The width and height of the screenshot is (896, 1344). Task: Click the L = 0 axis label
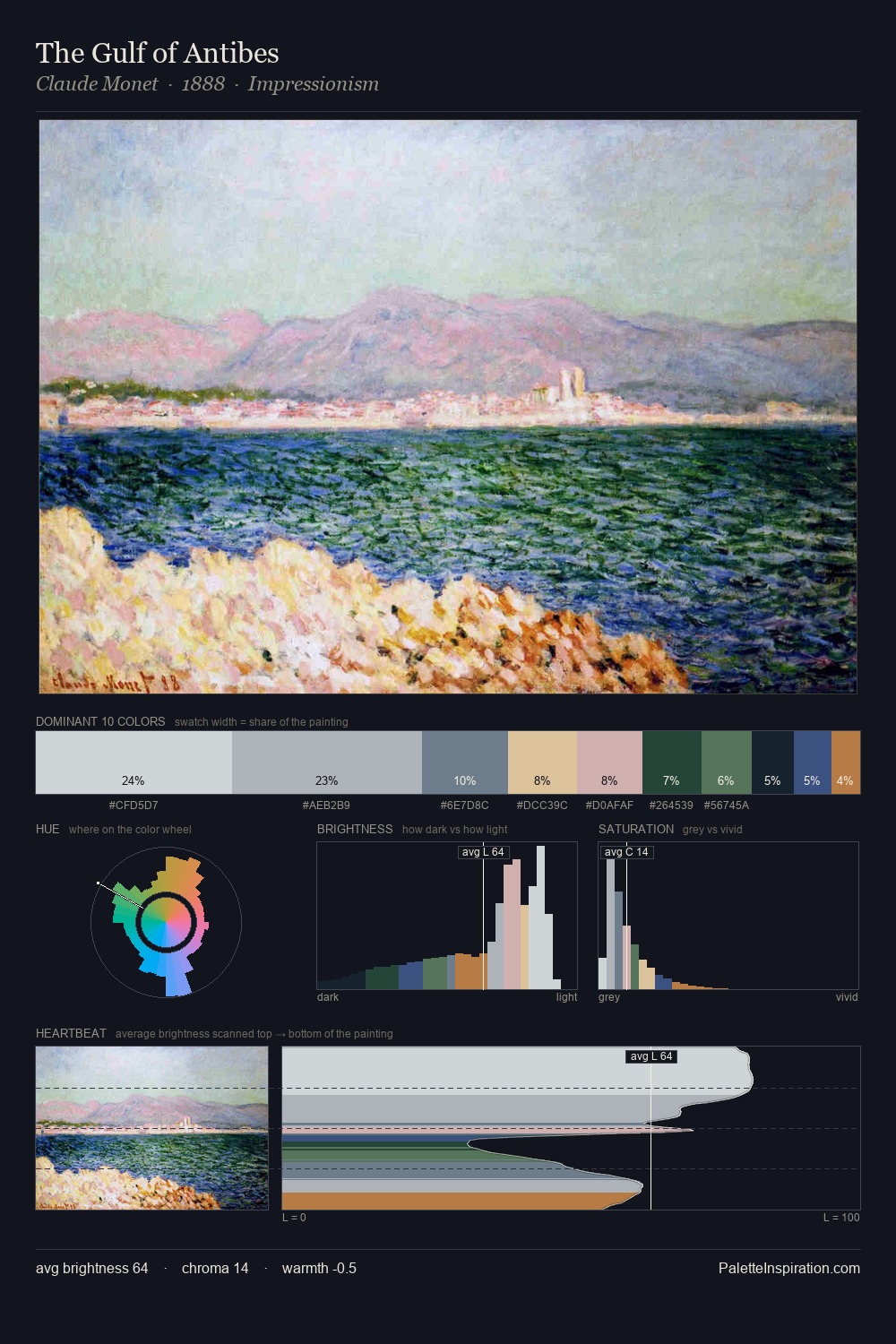[x=294, y=1218]
